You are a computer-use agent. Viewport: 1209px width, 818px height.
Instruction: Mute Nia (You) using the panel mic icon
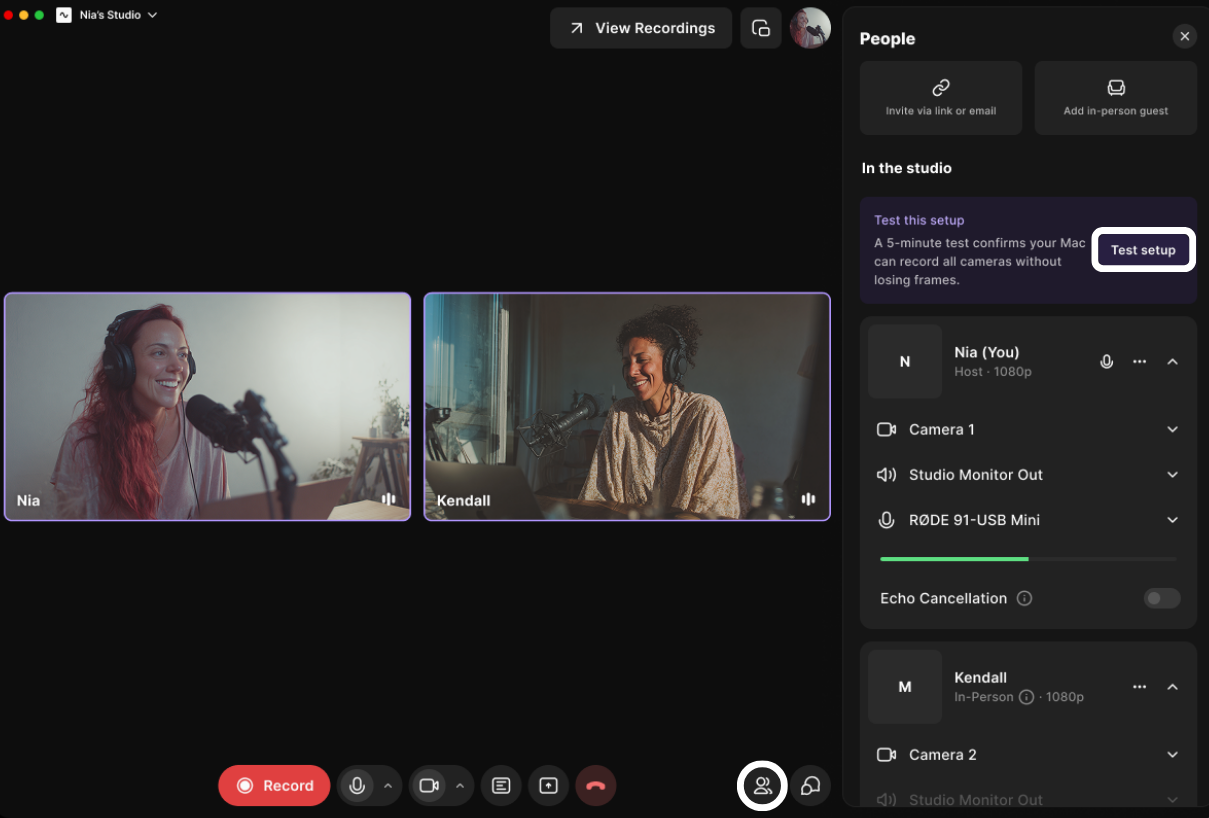click(x=1107, y=361)
